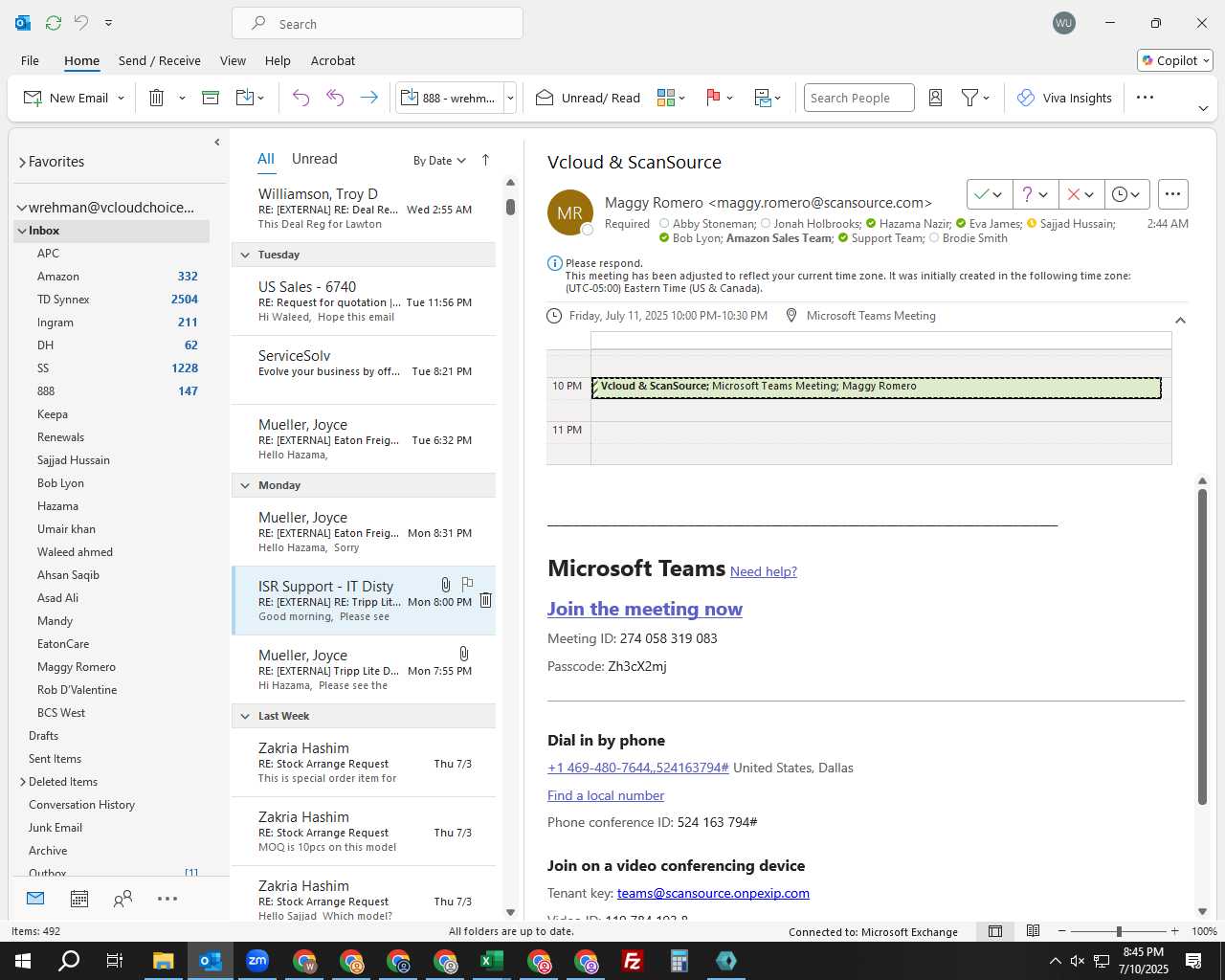Open FileZilla from the taskbar
Image resolution: width=1225 pixels, height=980 pixels.
click(x=632, y=961)
